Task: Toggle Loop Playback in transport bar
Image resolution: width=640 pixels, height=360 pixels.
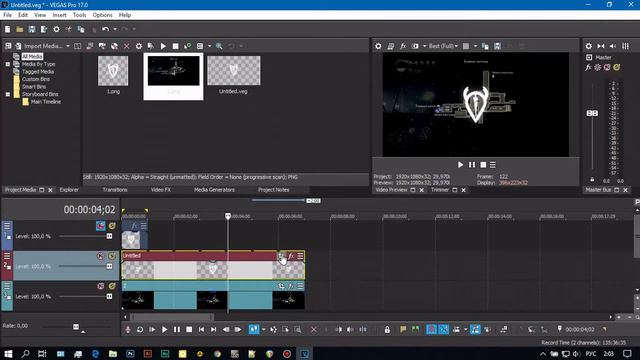Action: coord(140,329)
